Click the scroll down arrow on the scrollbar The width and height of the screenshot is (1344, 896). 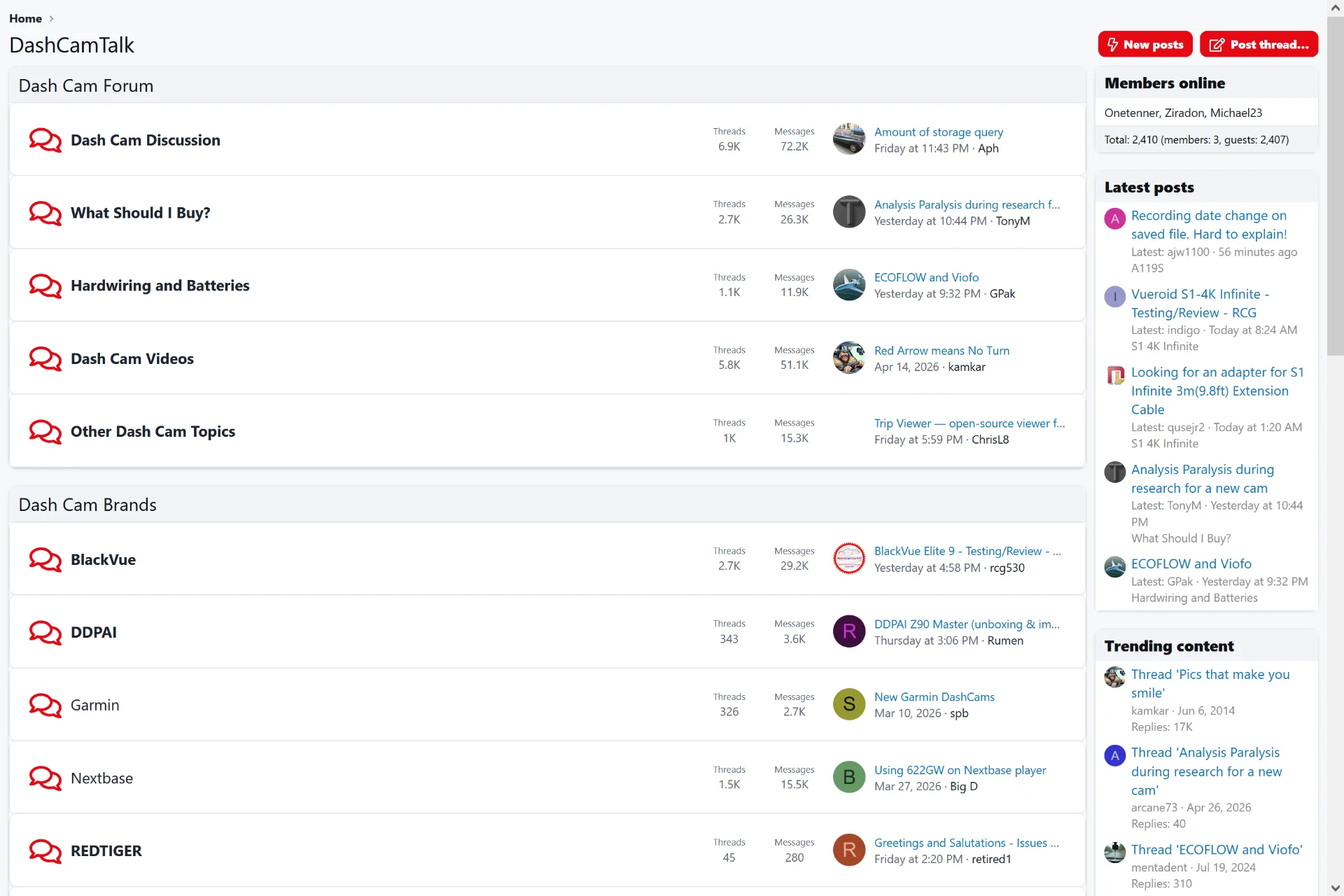point(1336,888)
